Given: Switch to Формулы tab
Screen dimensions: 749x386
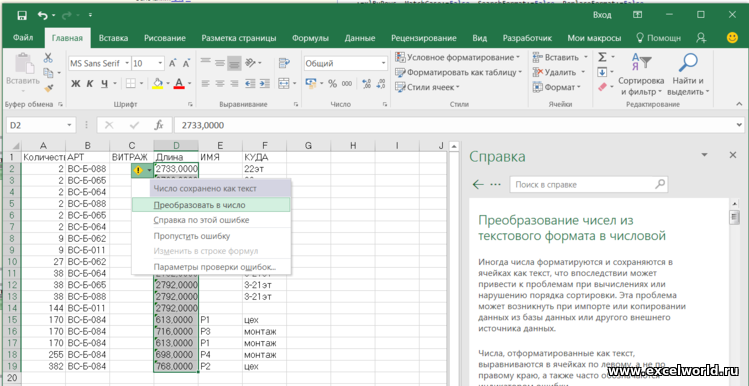Looking at the screenshot, I should 310,38.
